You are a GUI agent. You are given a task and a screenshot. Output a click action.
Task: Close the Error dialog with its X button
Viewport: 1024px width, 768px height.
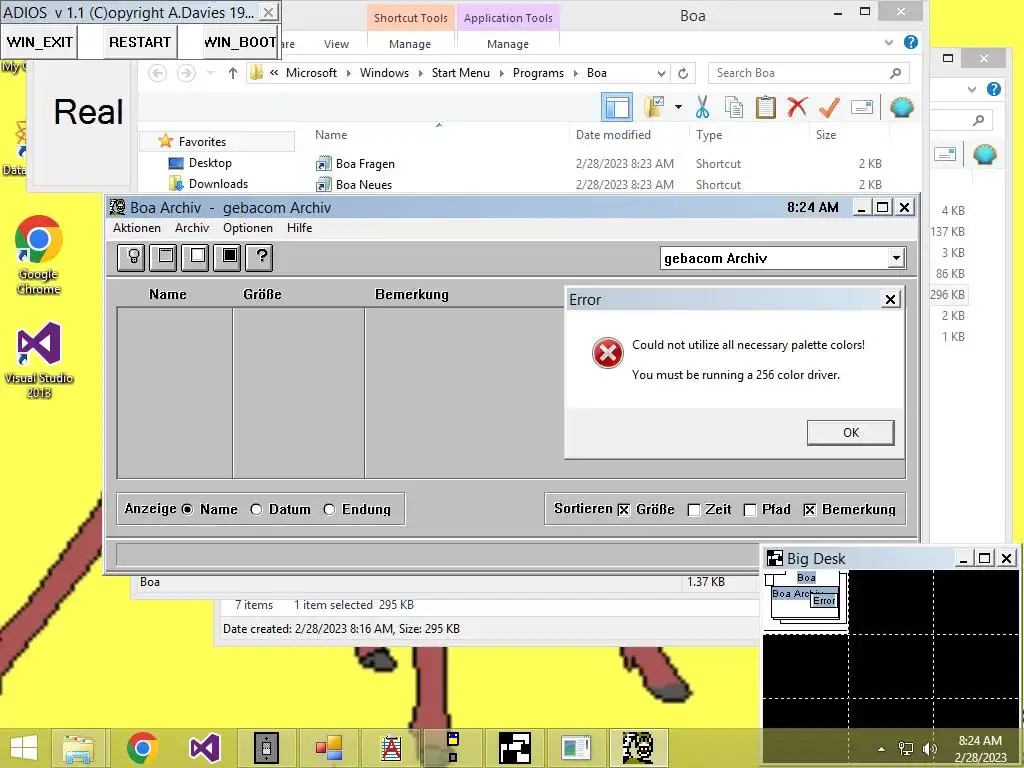click(x=889, y=300)
